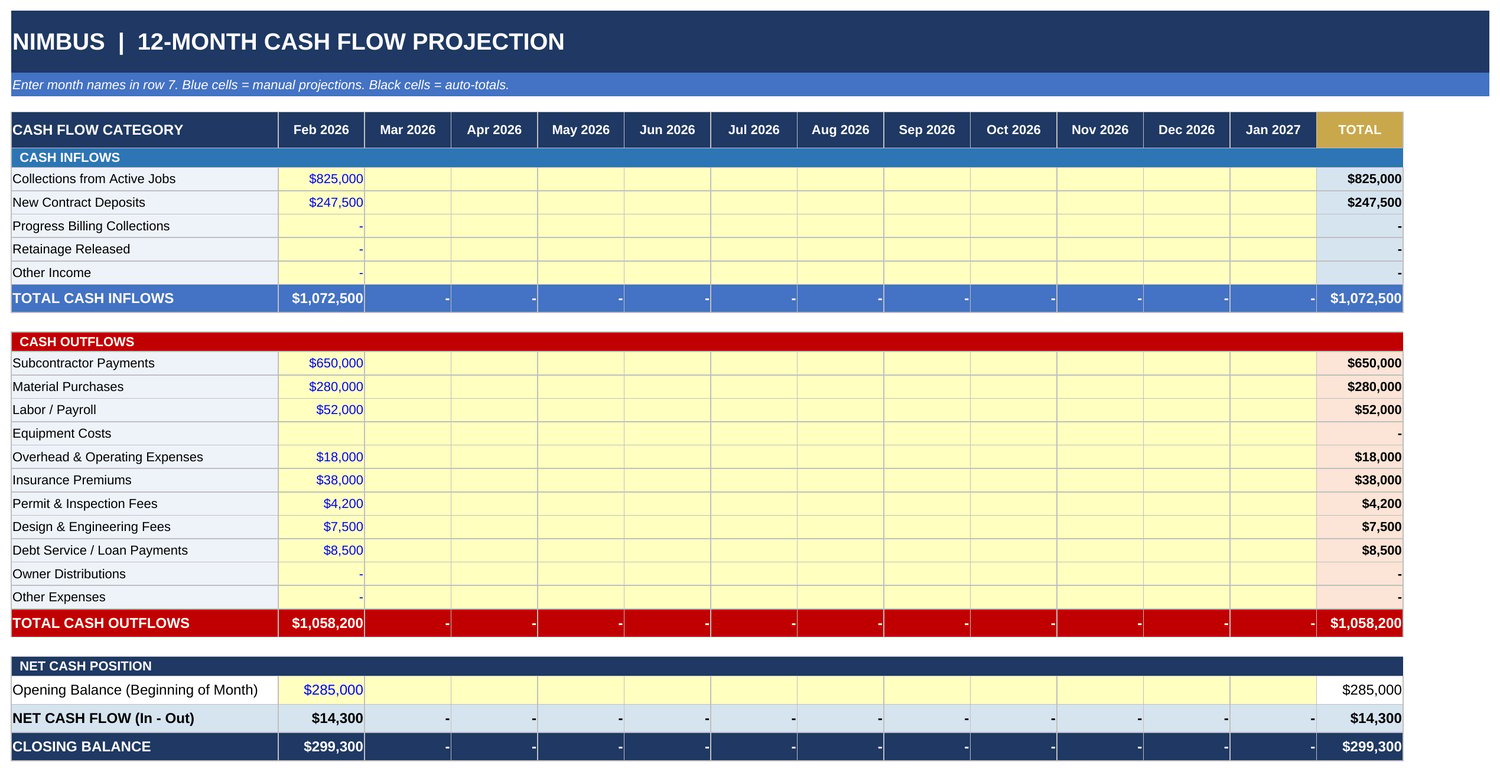1500x772 pixels.
Task: Select the TOTAL CASH OUTFLOWS grand total cell
Action: (x=1360, y=623)
